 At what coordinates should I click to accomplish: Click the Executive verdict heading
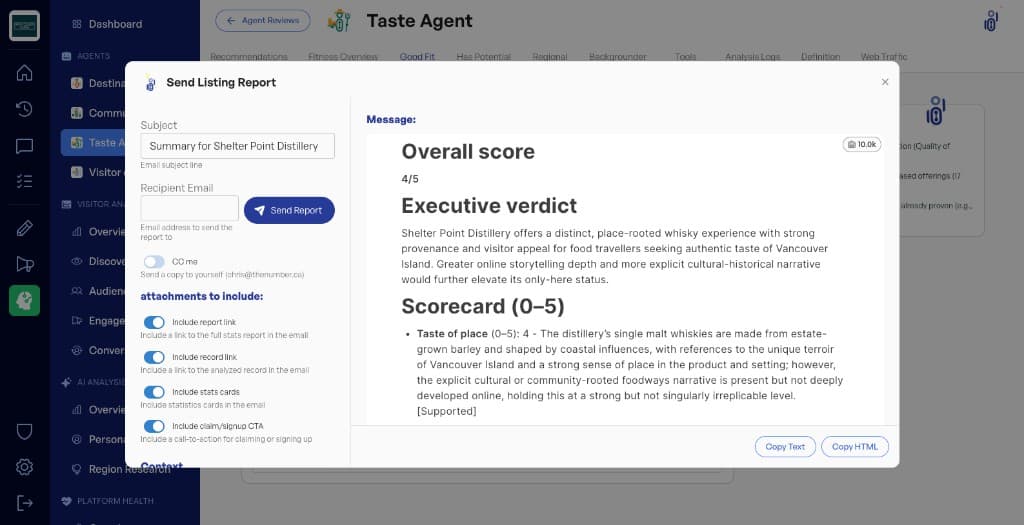489,206
